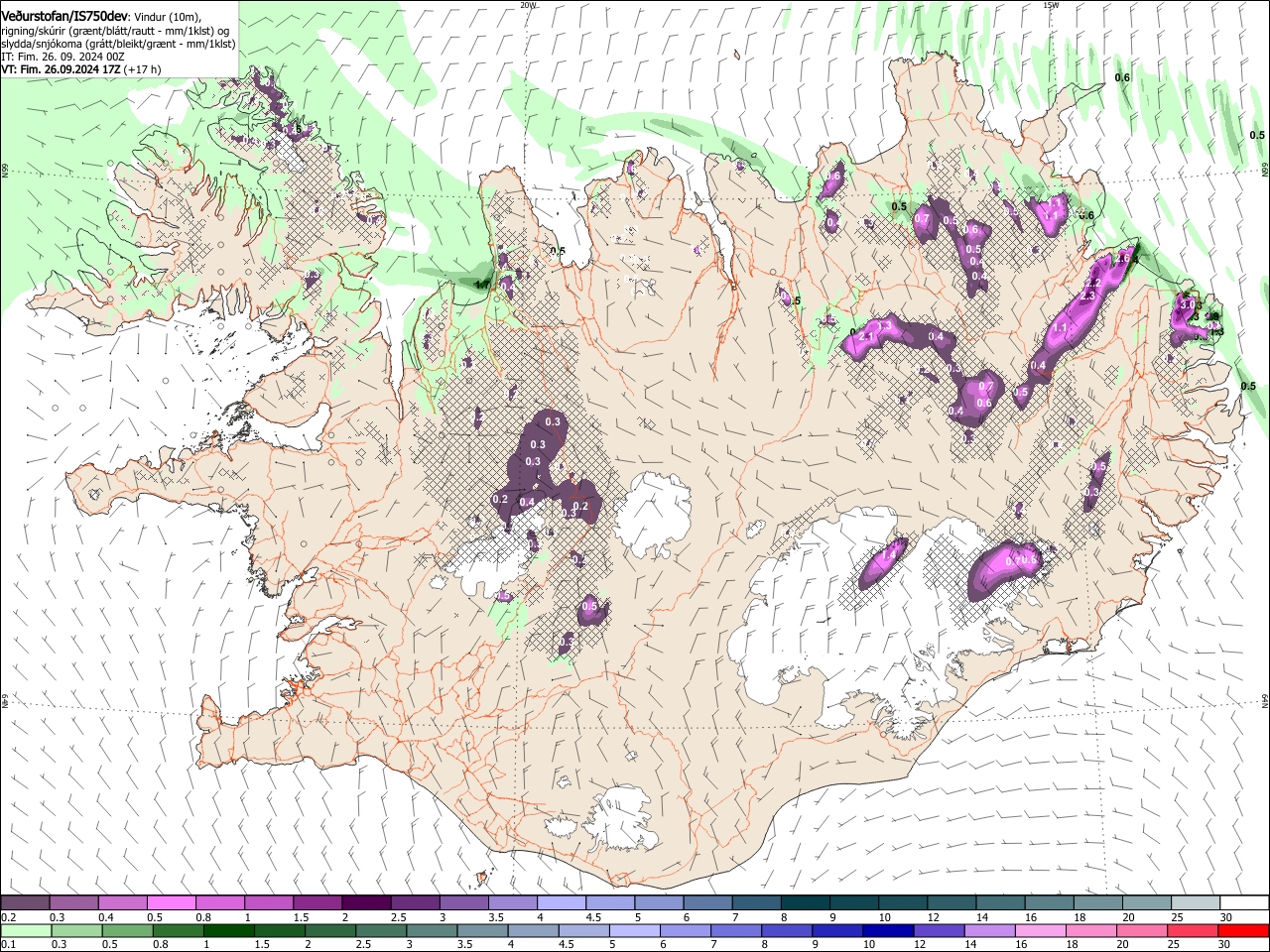
Task: Select the white swatch after 30, snow row
Action: pyautogui.click(x=1244, y=902)
